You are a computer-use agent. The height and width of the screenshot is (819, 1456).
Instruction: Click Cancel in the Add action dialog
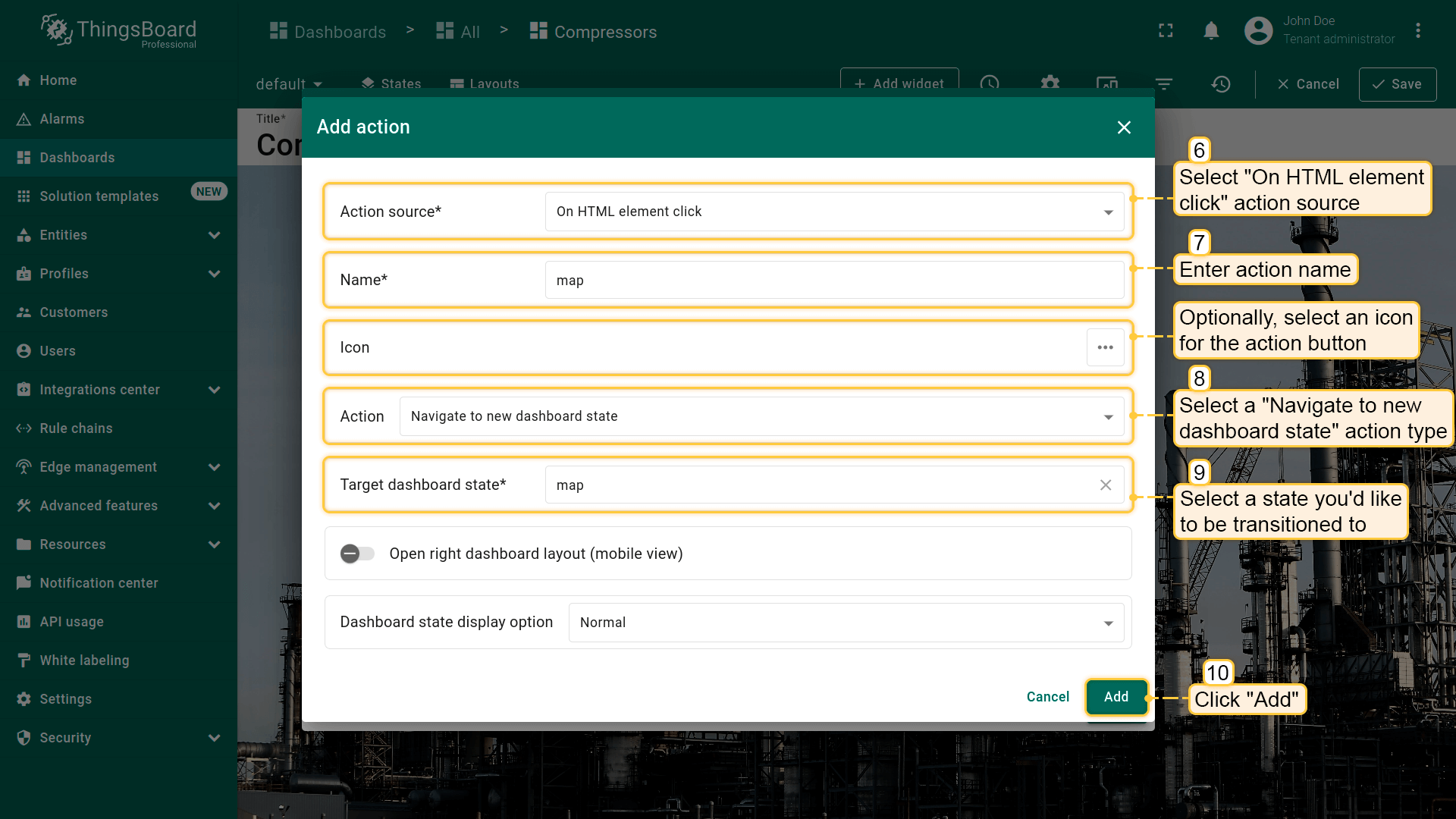[1047, 697]
